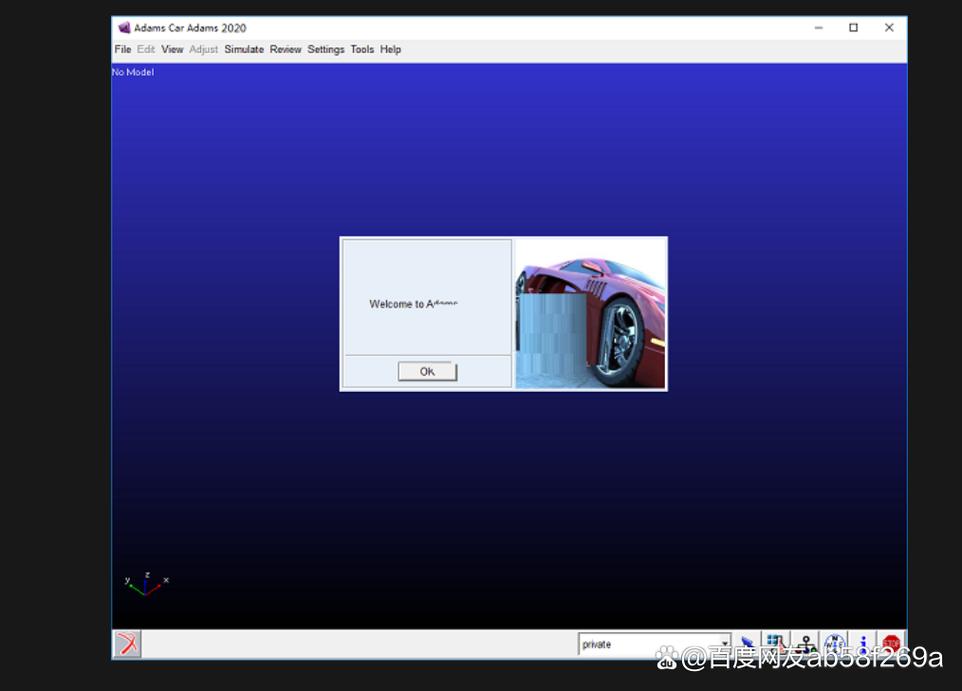Open the model browser grid icon
The width and height of the screenshot is (962, 691).
(776, 644)
